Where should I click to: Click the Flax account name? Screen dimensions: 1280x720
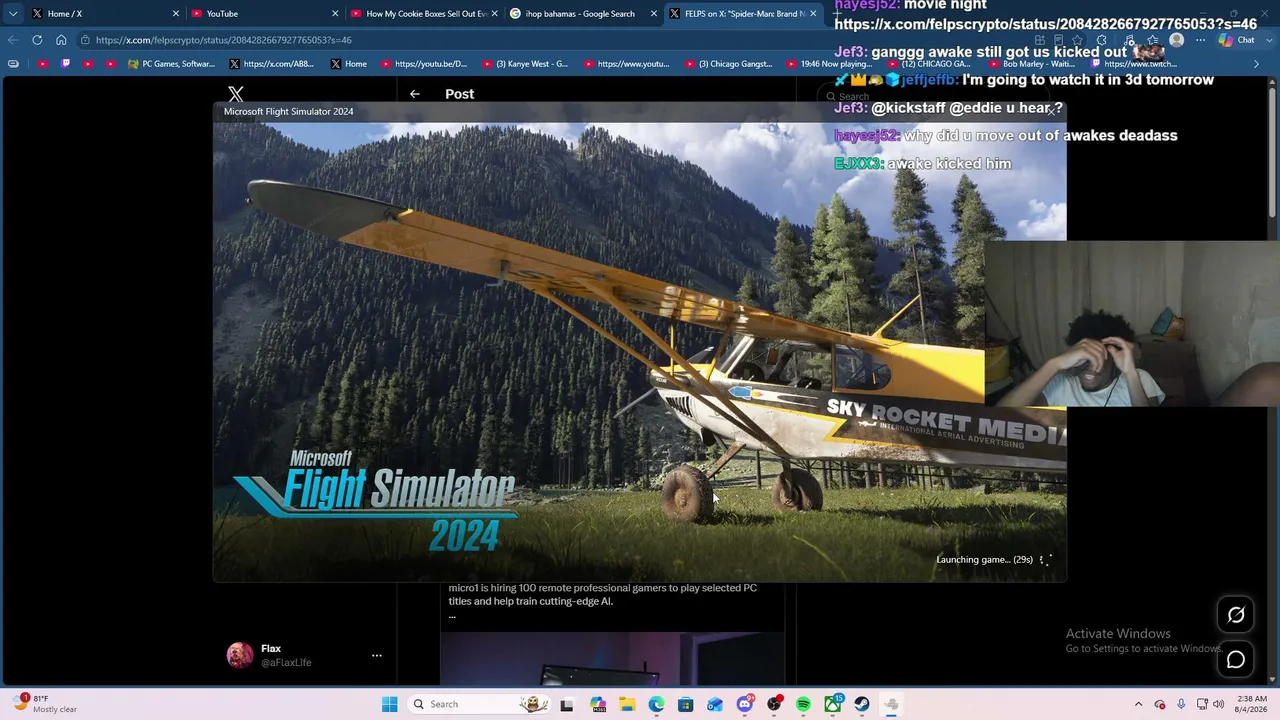271,649
